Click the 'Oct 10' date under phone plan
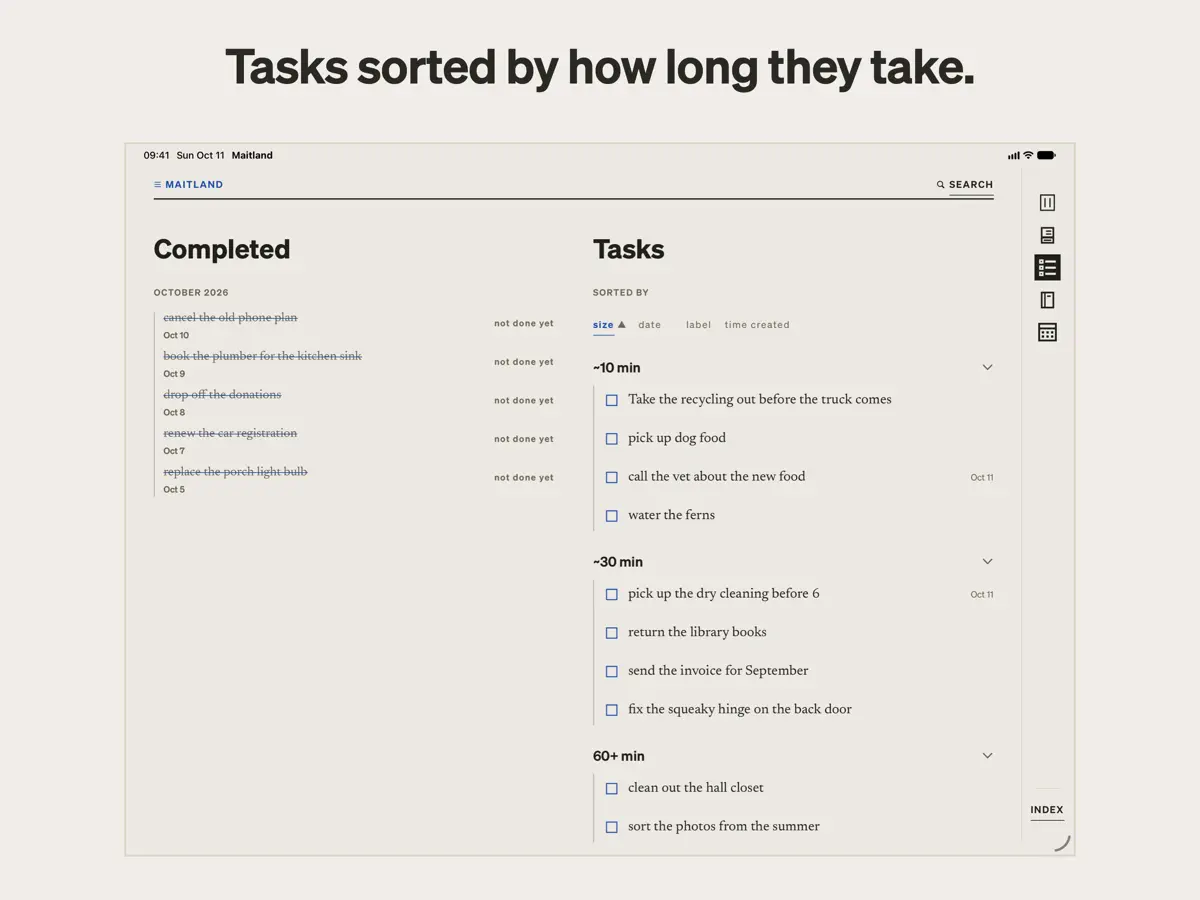 click(176, 336)
